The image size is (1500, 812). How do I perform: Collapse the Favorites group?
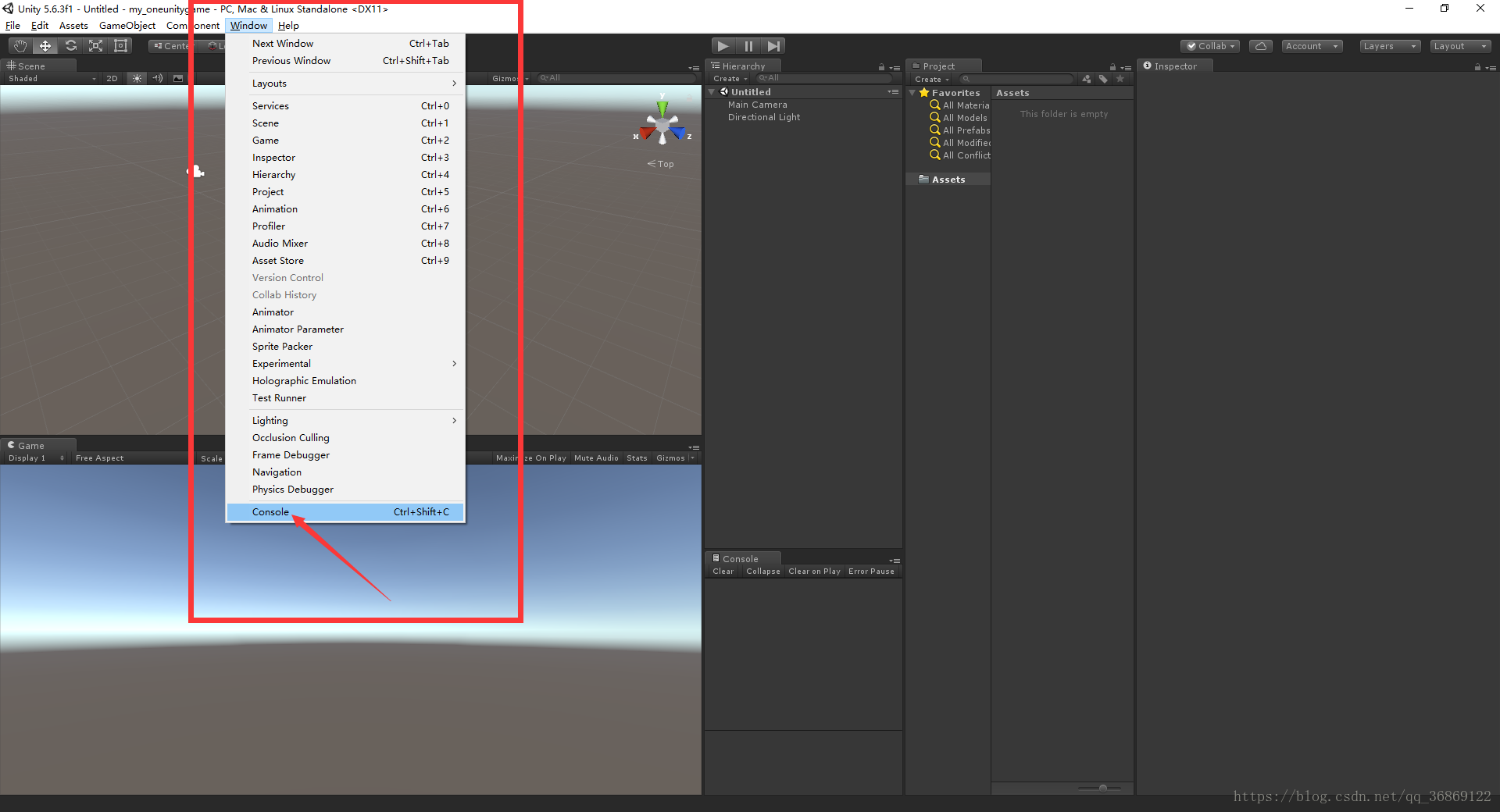tap(912, 93)
